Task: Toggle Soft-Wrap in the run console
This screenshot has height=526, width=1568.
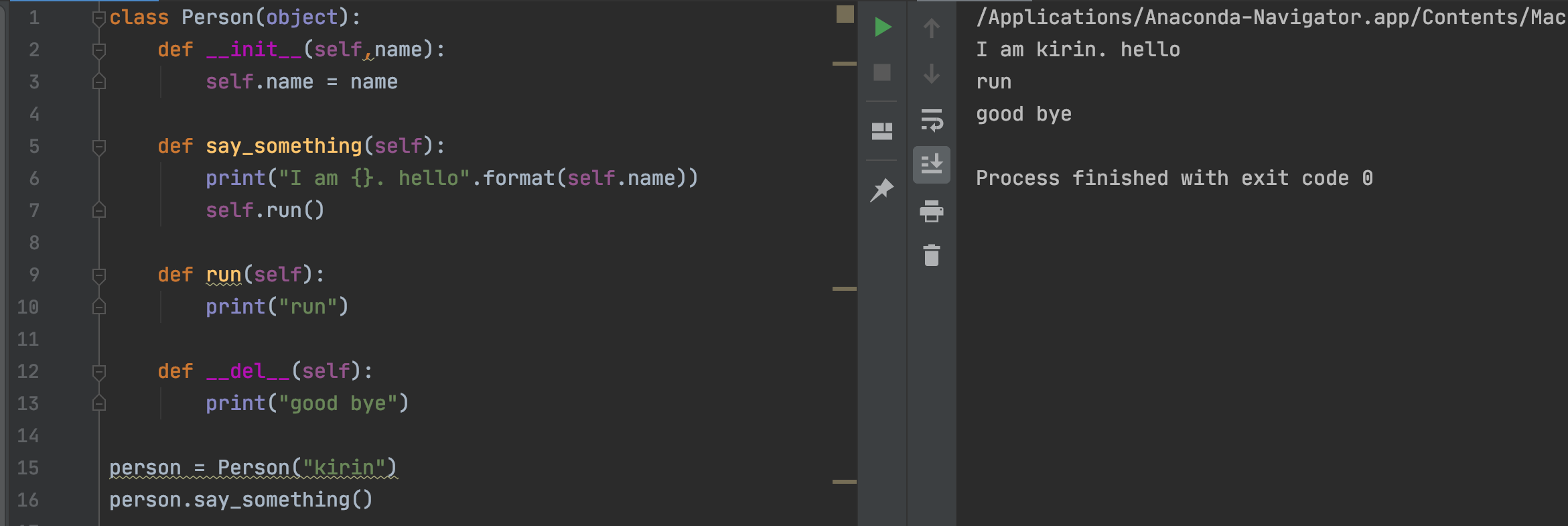Action: pyautogui.click(x=932, y=120)
